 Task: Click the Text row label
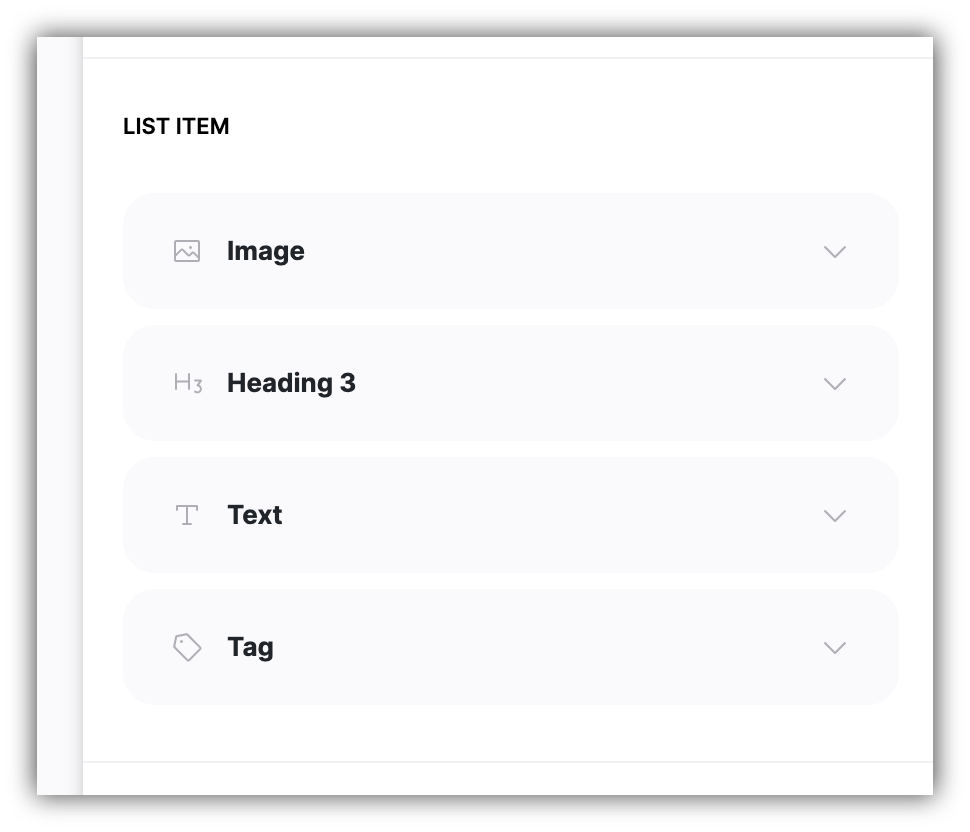(x=255, y=515)
